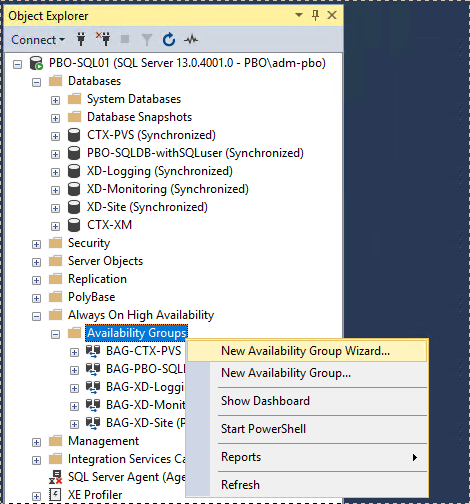The height and width of the screenshot is (504, 470).
Task: Select the CTX-XM database label
Action: click(109, 225)
